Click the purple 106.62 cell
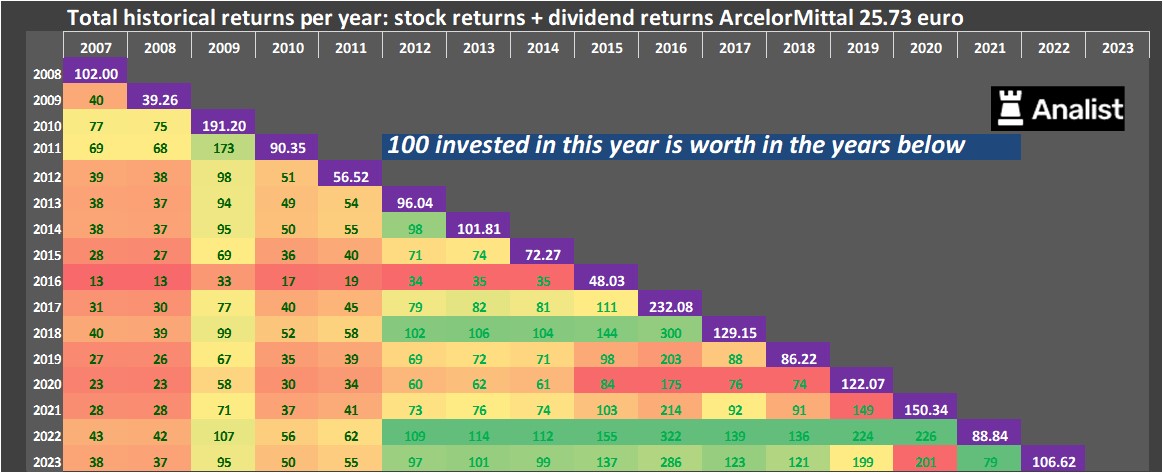 pyautogui.click(x=1053, y=462)
